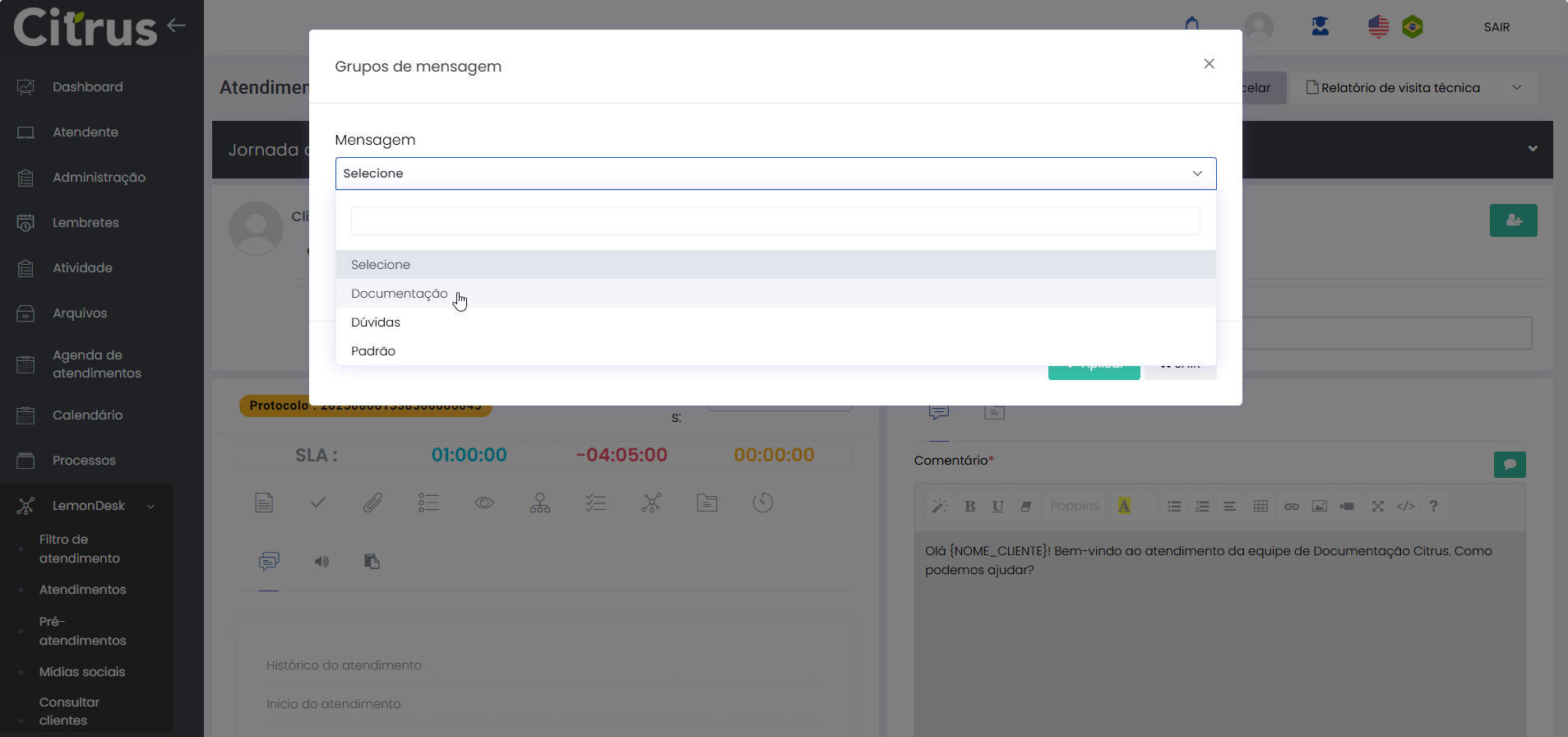Open the Mensagem select dropdown

(775, 174)
